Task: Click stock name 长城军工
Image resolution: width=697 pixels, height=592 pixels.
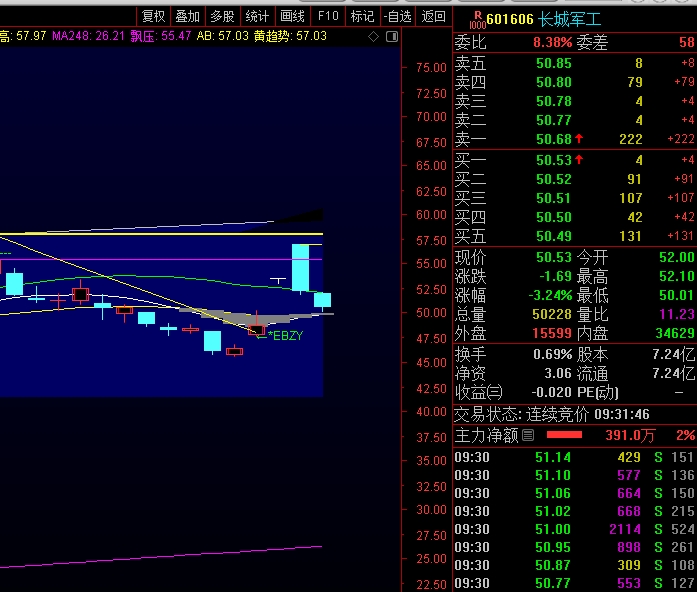Action: (569, 19)
